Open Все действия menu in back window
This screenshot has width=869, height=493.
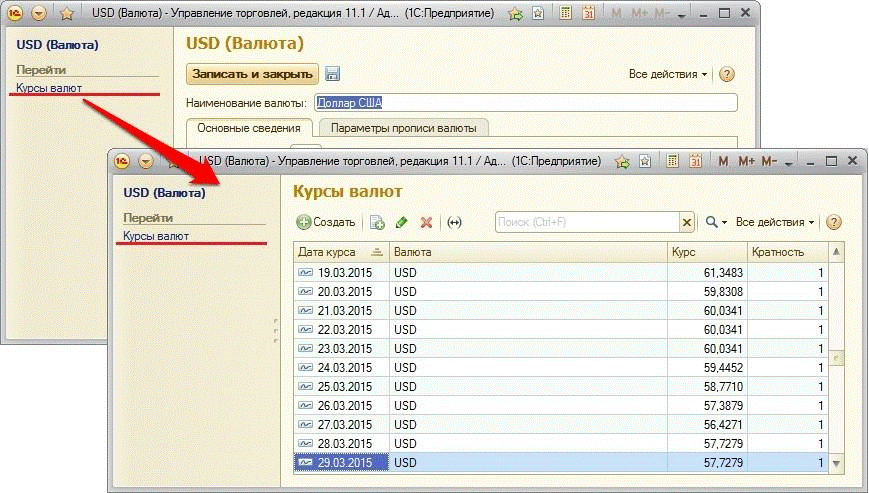pos(668,74)
